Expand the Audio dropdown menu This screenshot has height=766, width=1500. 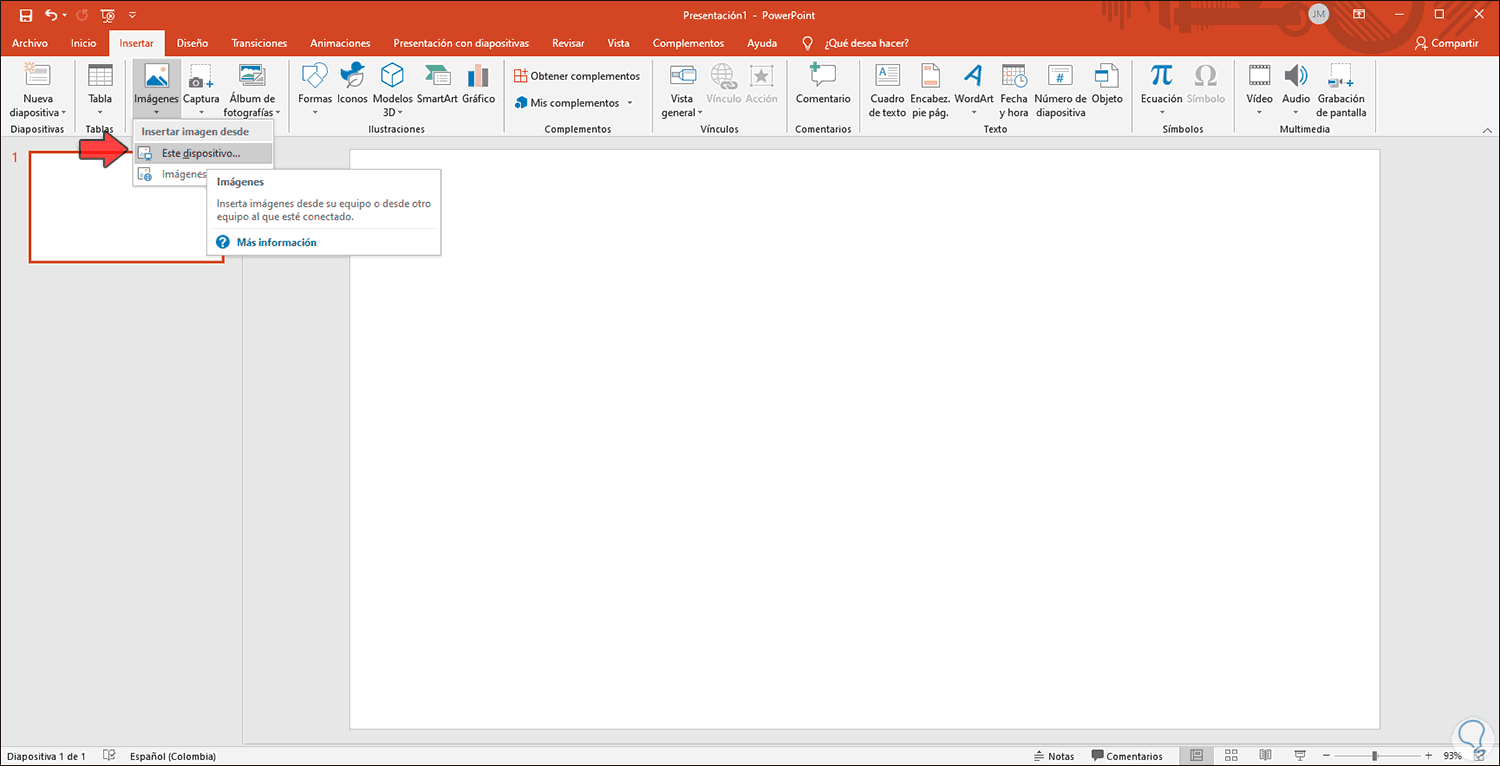[x=1296, y=112]
